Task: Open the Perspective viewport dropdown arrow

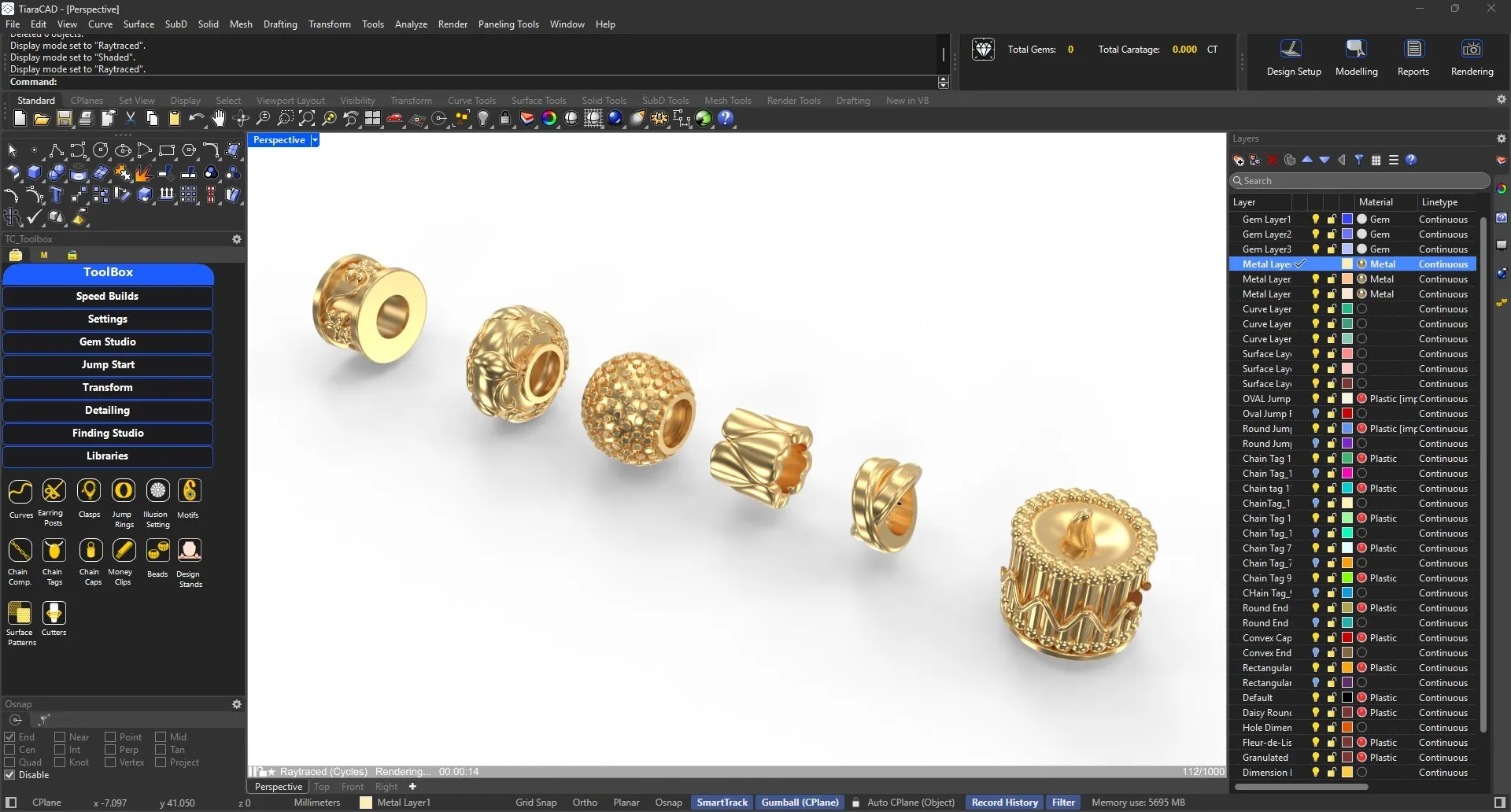Action: pyautogui.click(x=315, y=140)
